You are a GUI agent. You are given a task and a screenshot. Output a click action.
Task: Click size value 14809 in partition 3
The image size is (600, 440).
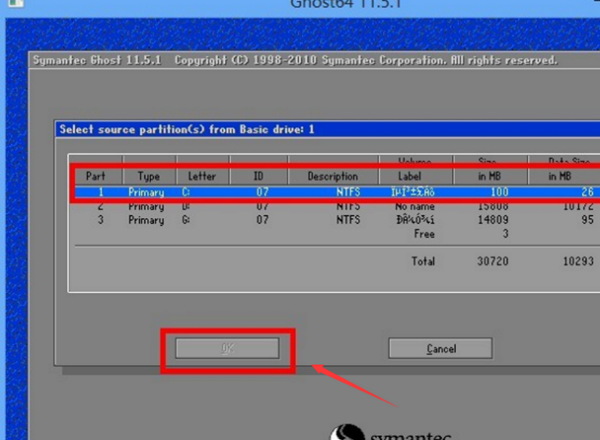[x=493, y=220]
